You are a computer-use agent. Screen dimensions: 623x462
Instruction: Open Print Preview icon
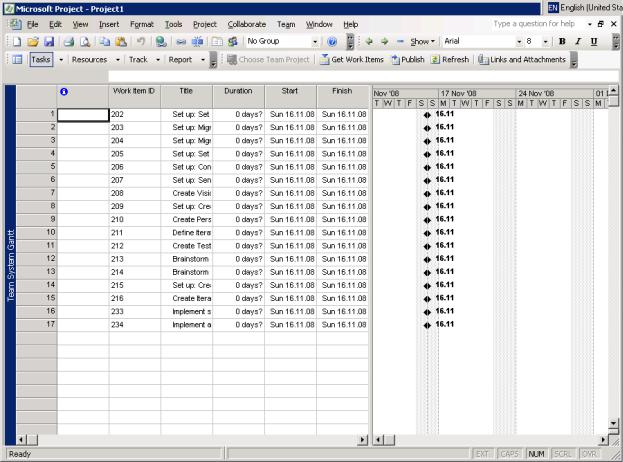coord(85,41)
